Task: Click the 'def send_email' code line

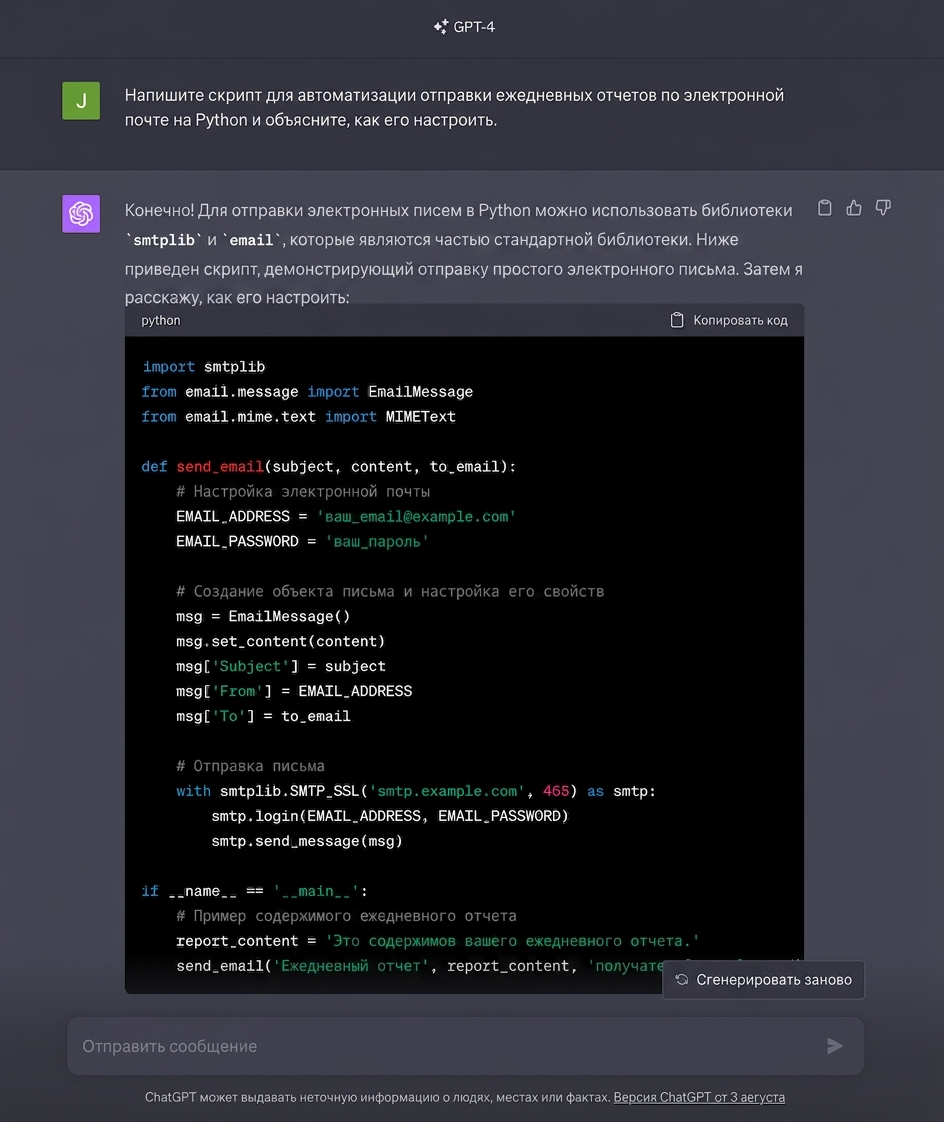Action: (x=329, y=467)
